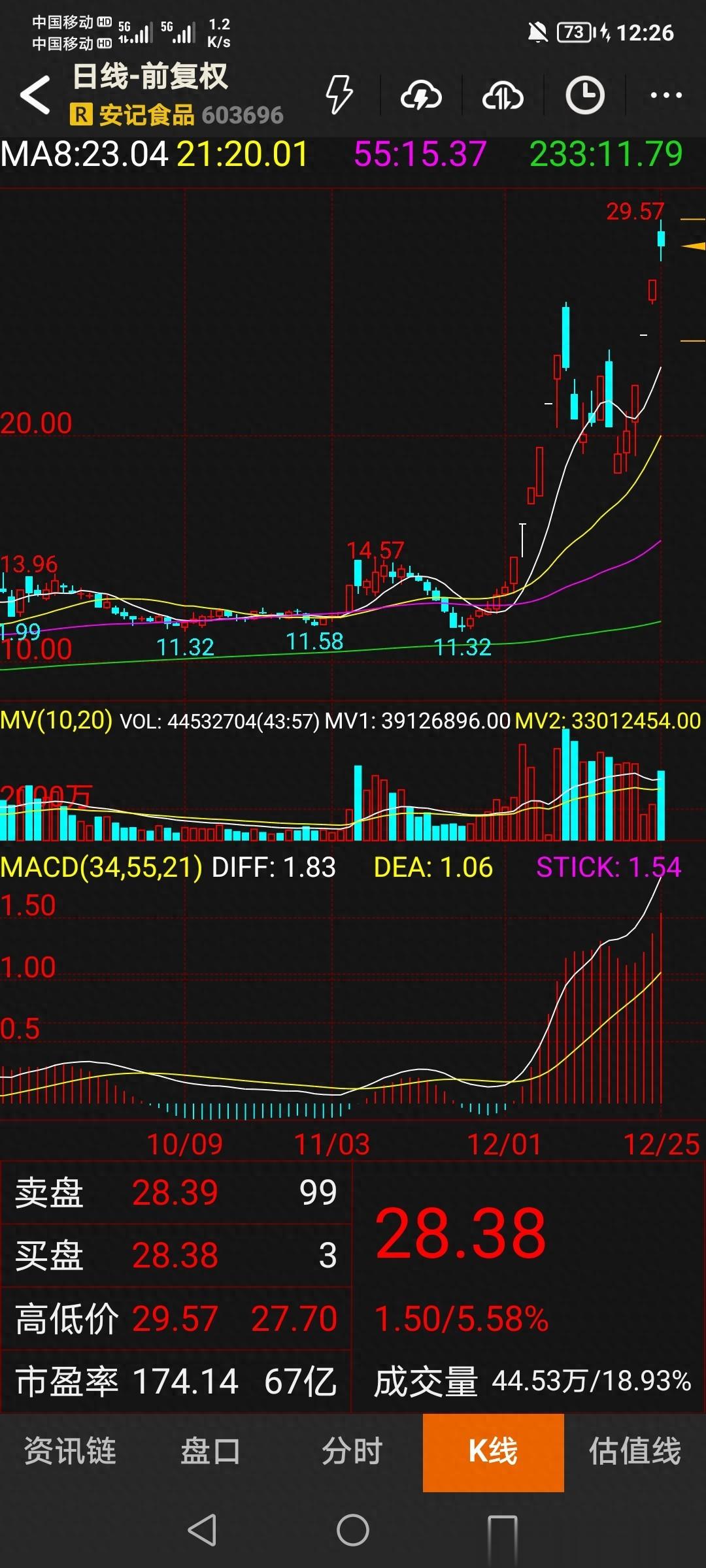The image size is (706, 1568).
Task: Switch to the 资讯链 tab
Action: point(71,1451)
